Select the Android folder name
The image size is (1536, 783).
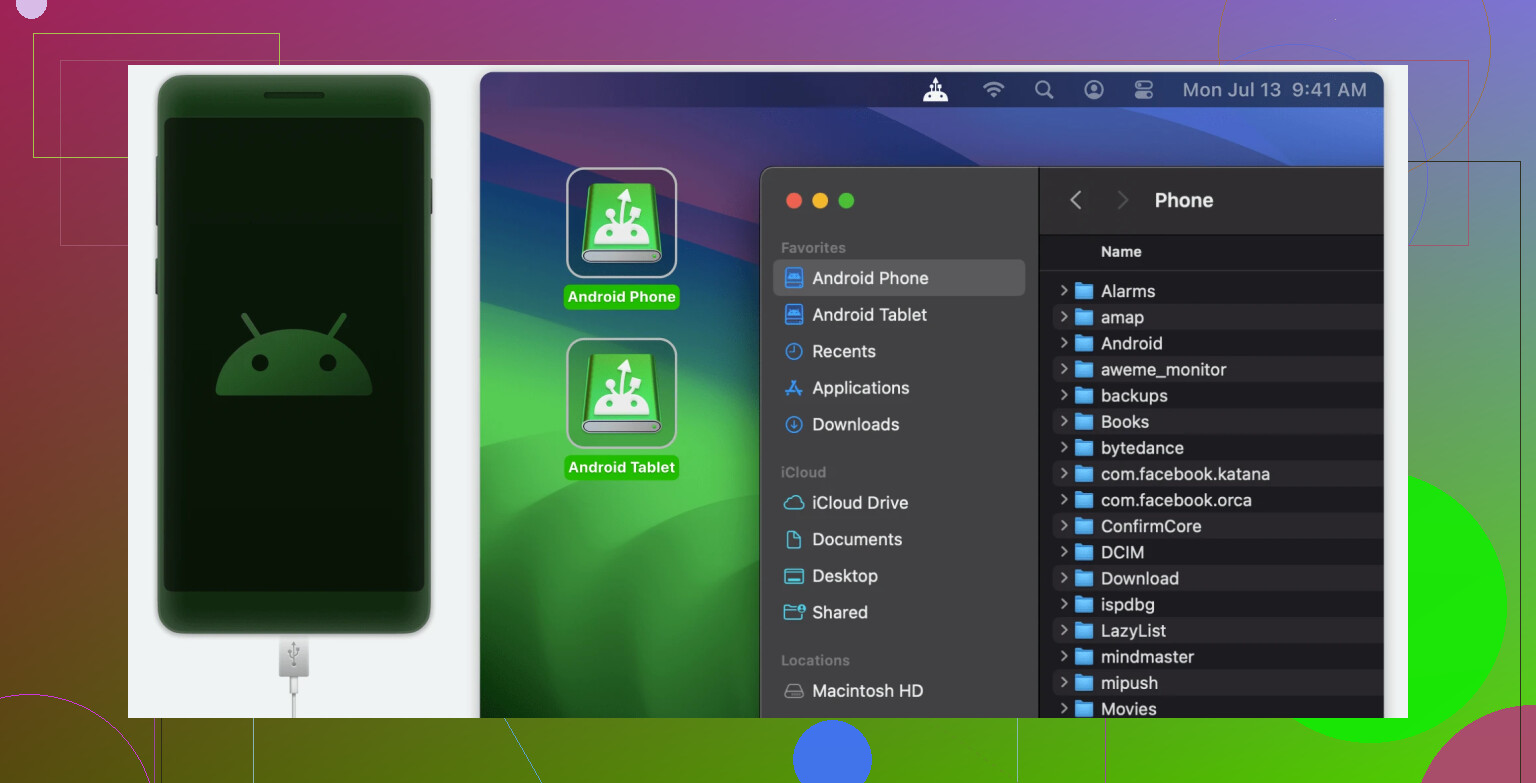tap(1132, 343)
